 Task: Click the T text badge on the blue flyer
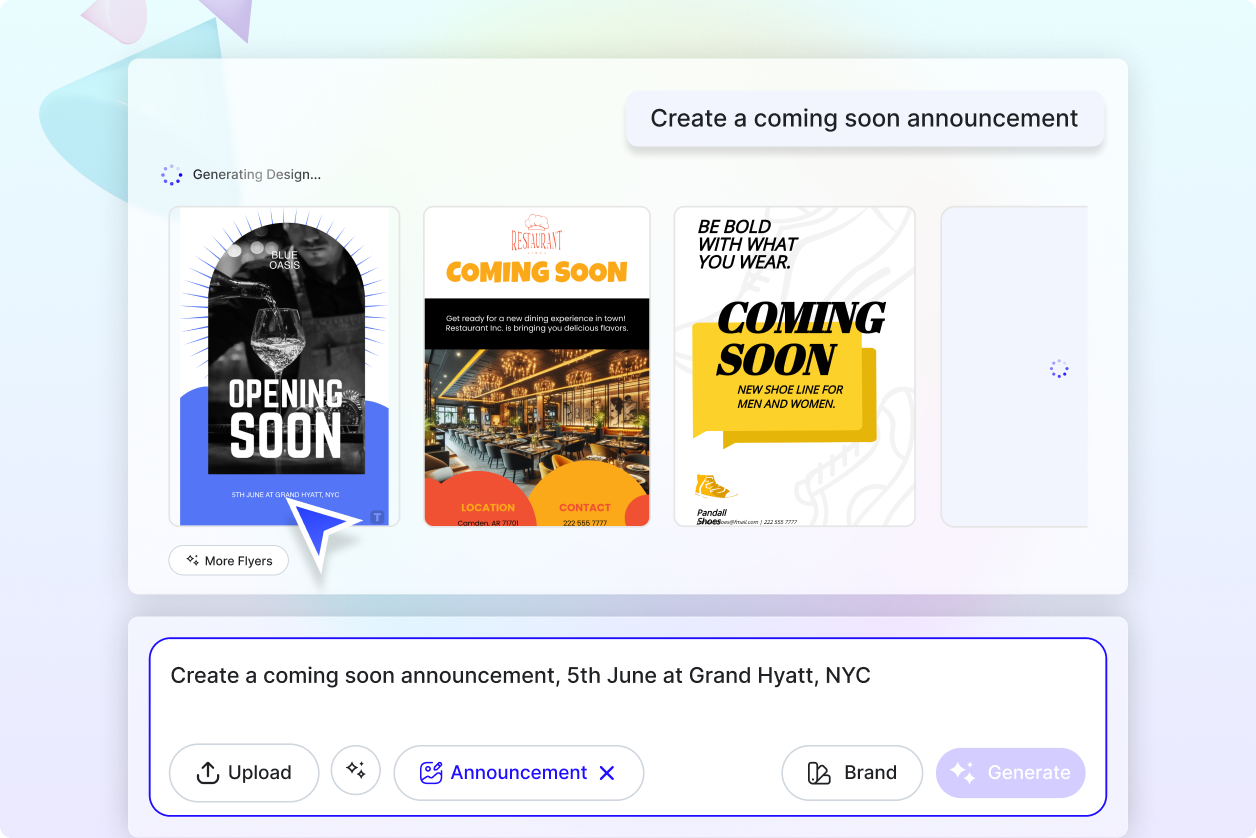click(x=377, y=517)
